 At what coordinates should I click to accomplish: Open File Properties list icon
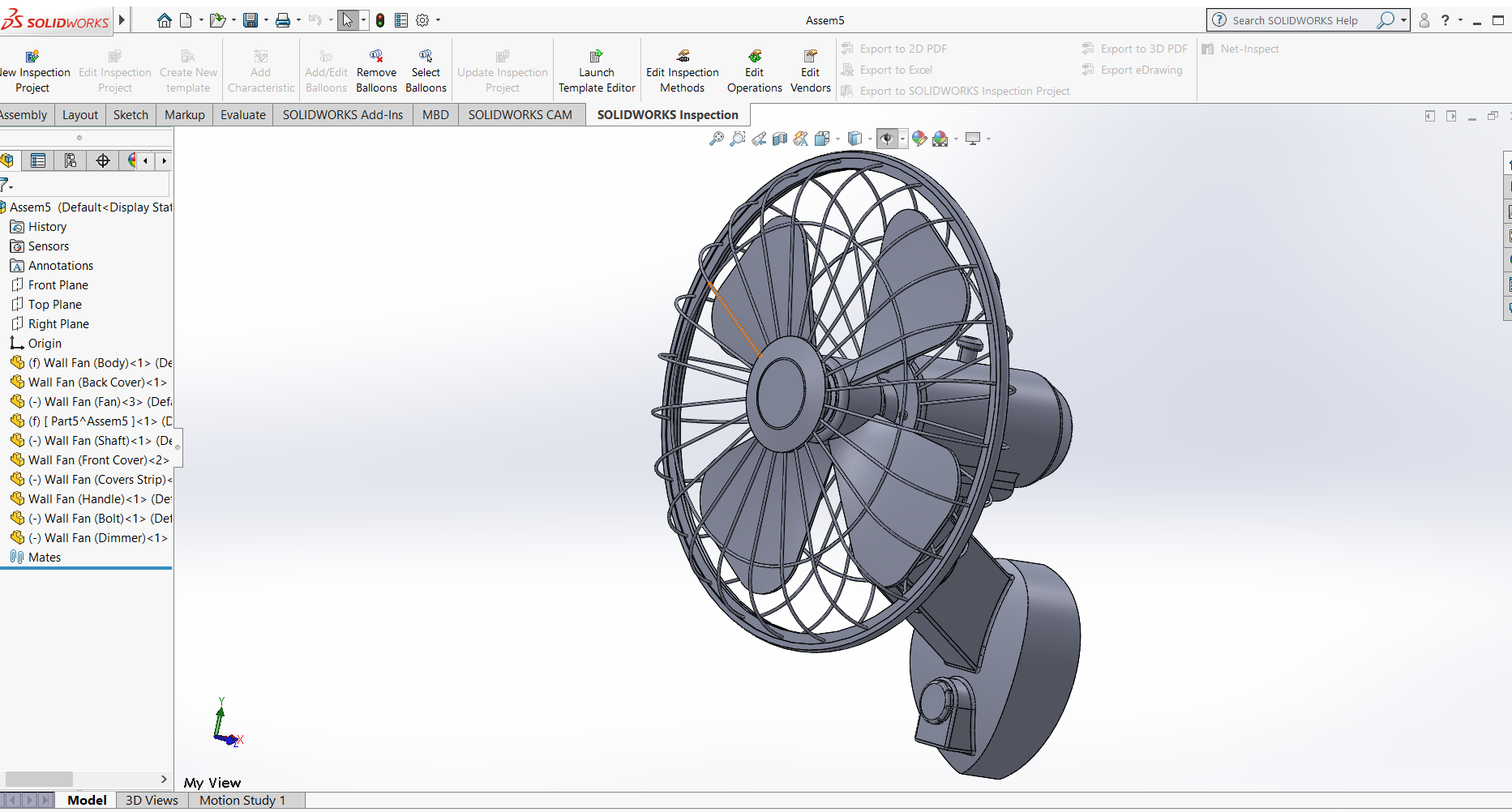tap(401, 20)
